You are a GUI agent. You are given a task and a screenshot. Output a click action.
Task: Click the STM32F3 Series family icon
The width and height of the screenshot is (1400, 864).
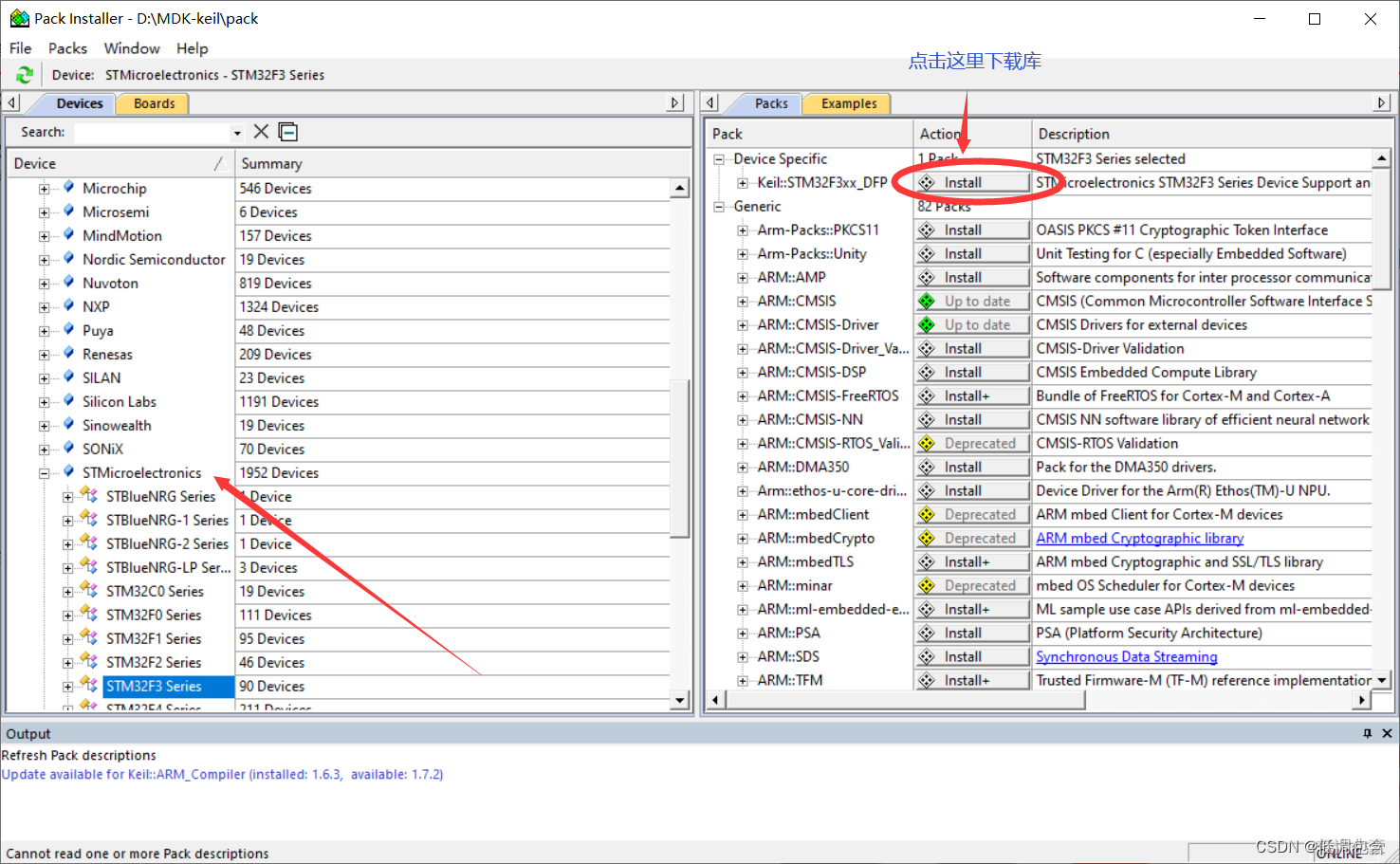pyautogui.click(x=89, y=685)
